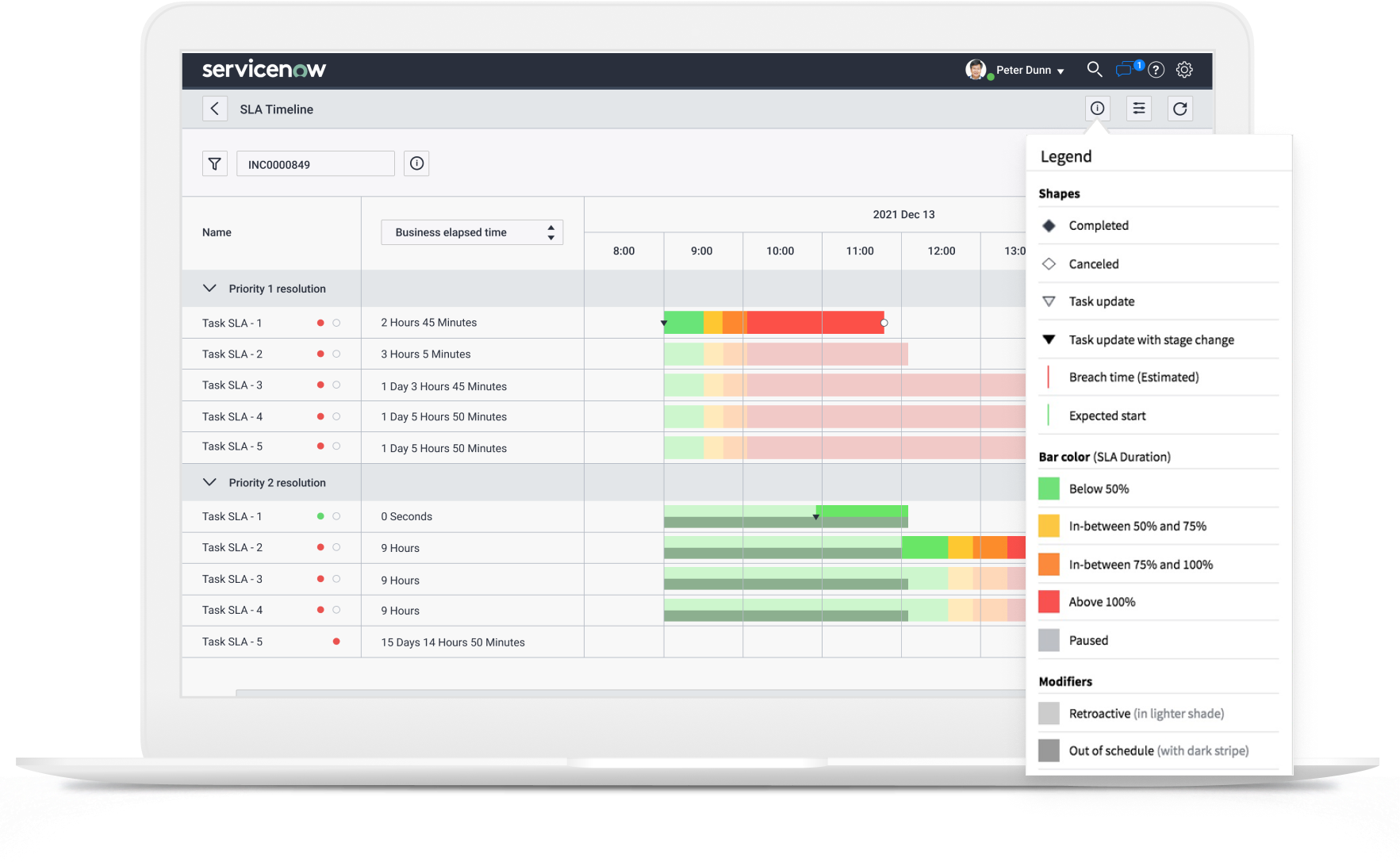Open the timeline settings sliders icon
The height and width of the screenshot is (862, 1400).
pos(1139,109)
